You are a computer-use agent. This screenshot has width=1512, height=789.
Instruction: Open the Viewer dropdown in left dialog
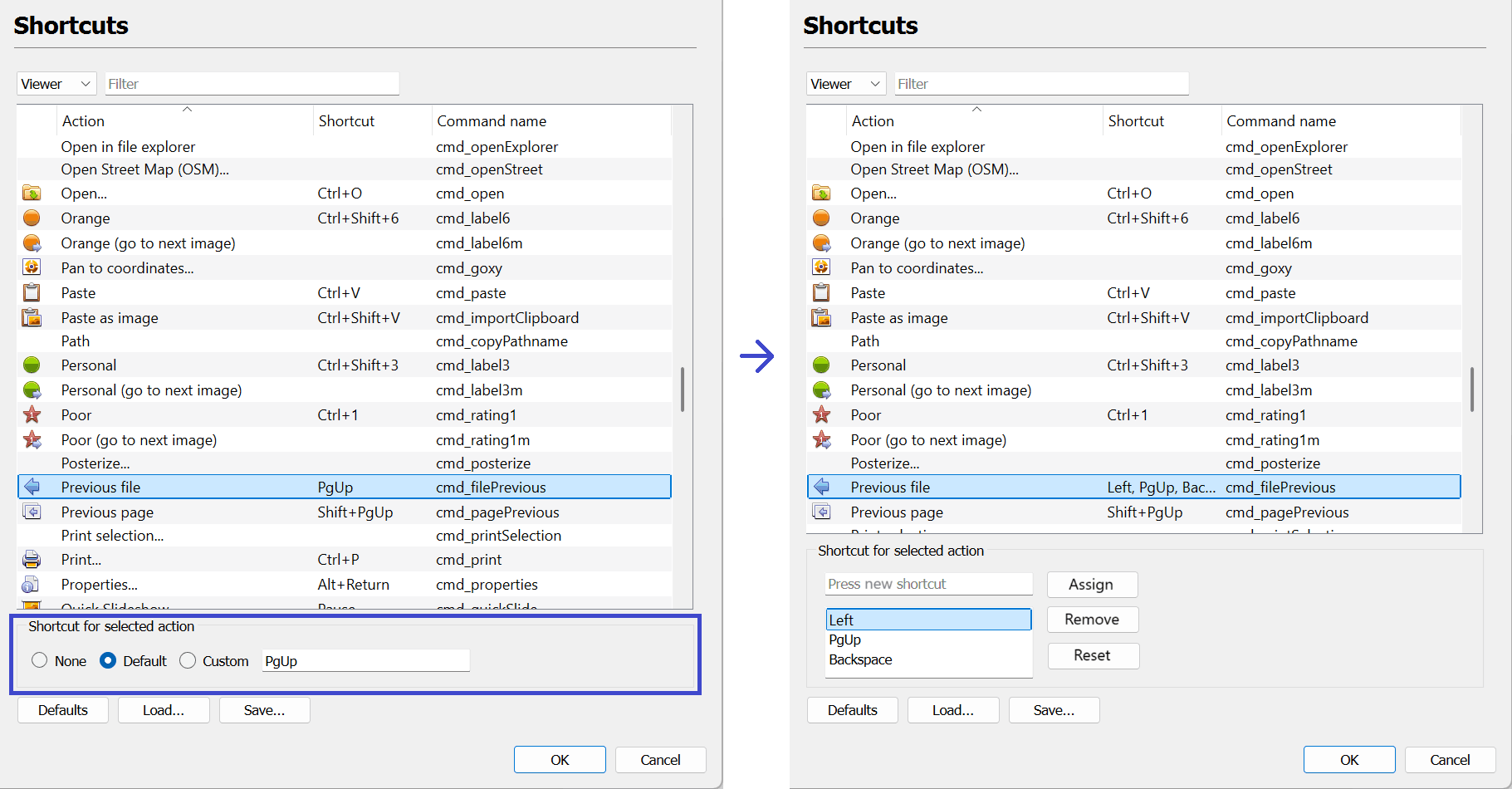pos(56,84)
